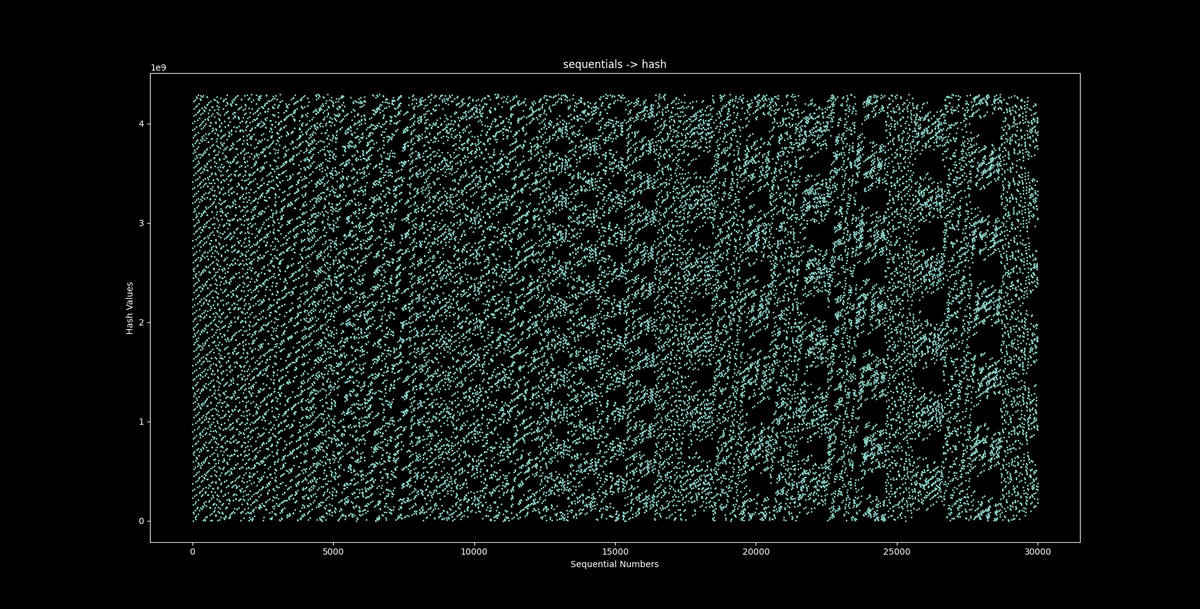Click the "Sequential Numbers" x-axis label
The image size is (1200, 609).
pyautogui.click(x=615, y=564)
